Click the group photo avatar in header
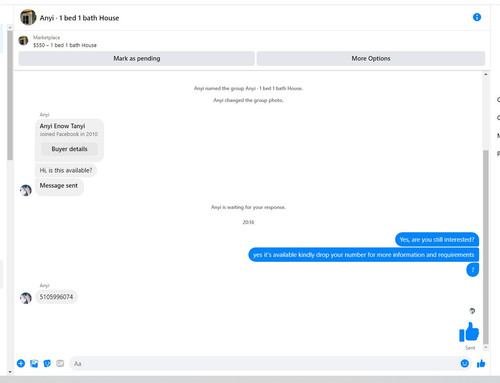This screenshot has height=383, width=500. [x=28, y=17]
